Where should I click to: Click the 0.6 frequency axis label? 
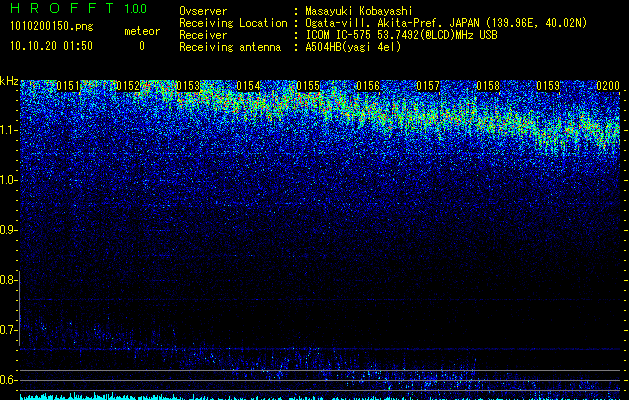(x=8, y=380)
